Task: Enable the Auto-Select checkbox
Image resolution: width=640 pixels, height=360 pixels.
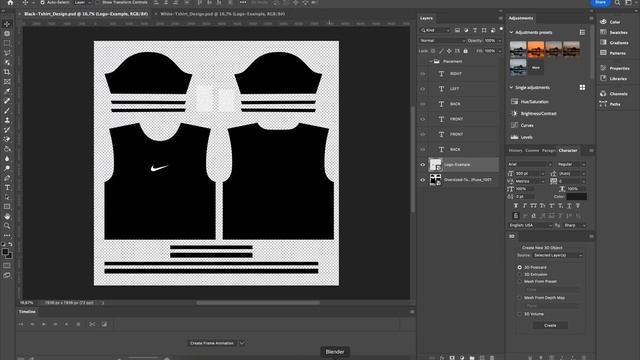Action: click(x=42, y=2)
